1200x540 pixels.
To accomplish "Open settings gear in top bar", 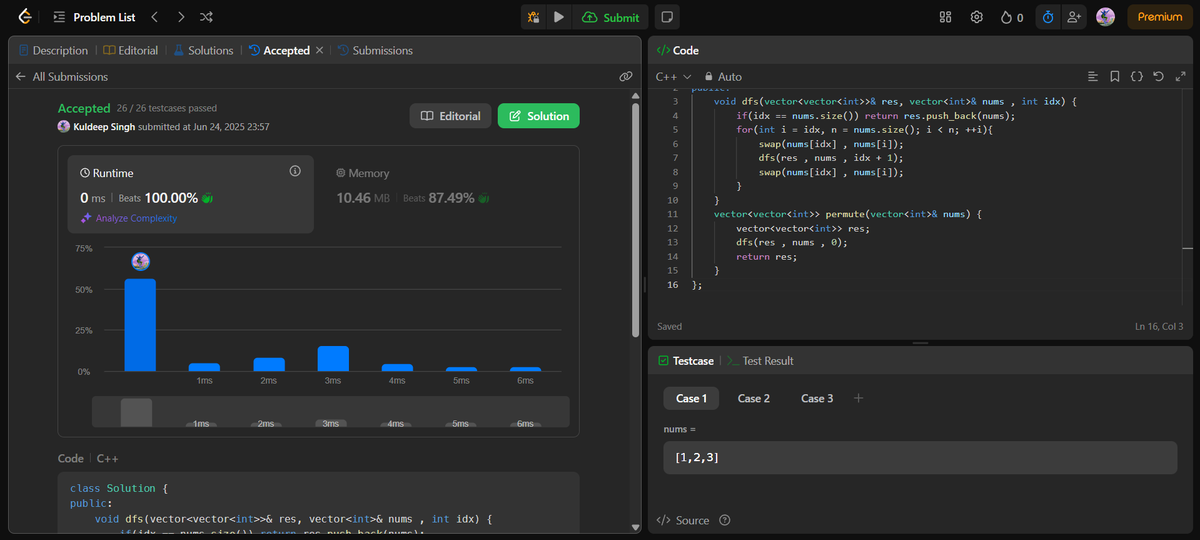I will 977,17.
